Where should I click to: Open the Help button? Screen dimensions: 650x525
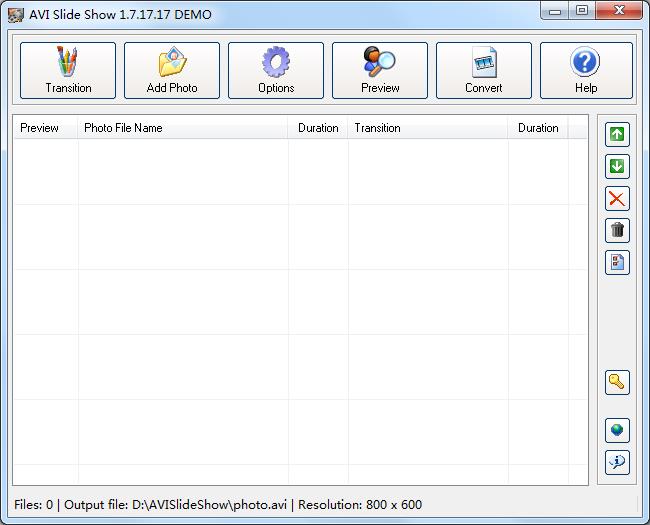(586, 70)
